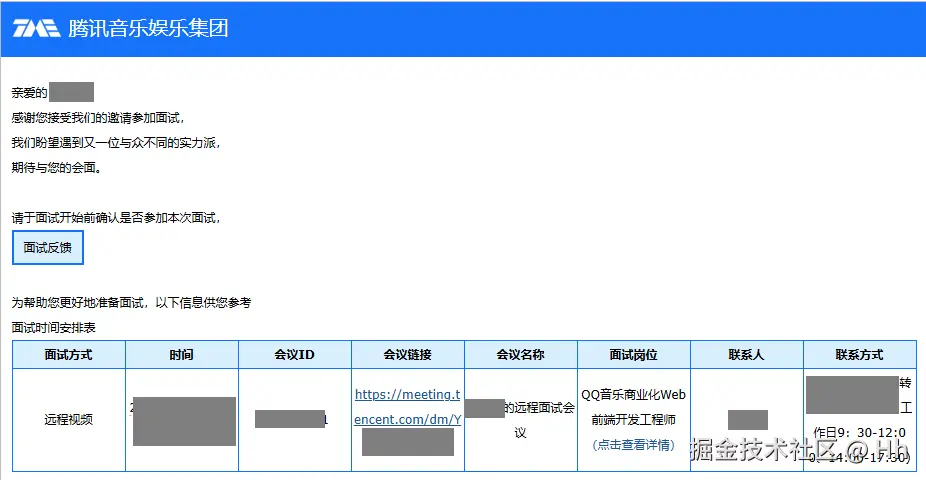
Task: Click the line 请于面试开始前确认是否参加本次面试
Action: tap(116, 218)
